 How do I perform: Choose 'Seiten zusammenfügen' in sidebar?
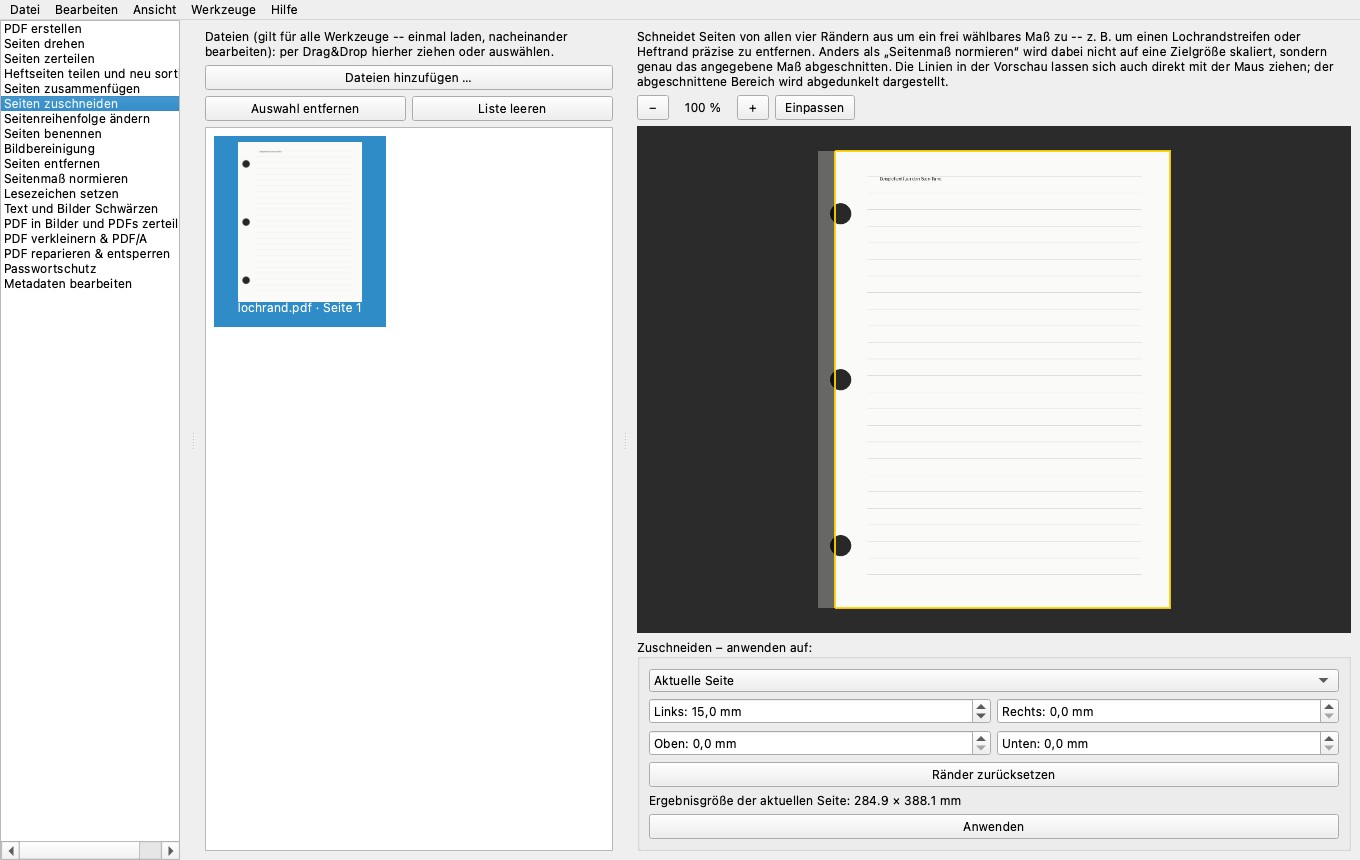(x=90, y=89)
